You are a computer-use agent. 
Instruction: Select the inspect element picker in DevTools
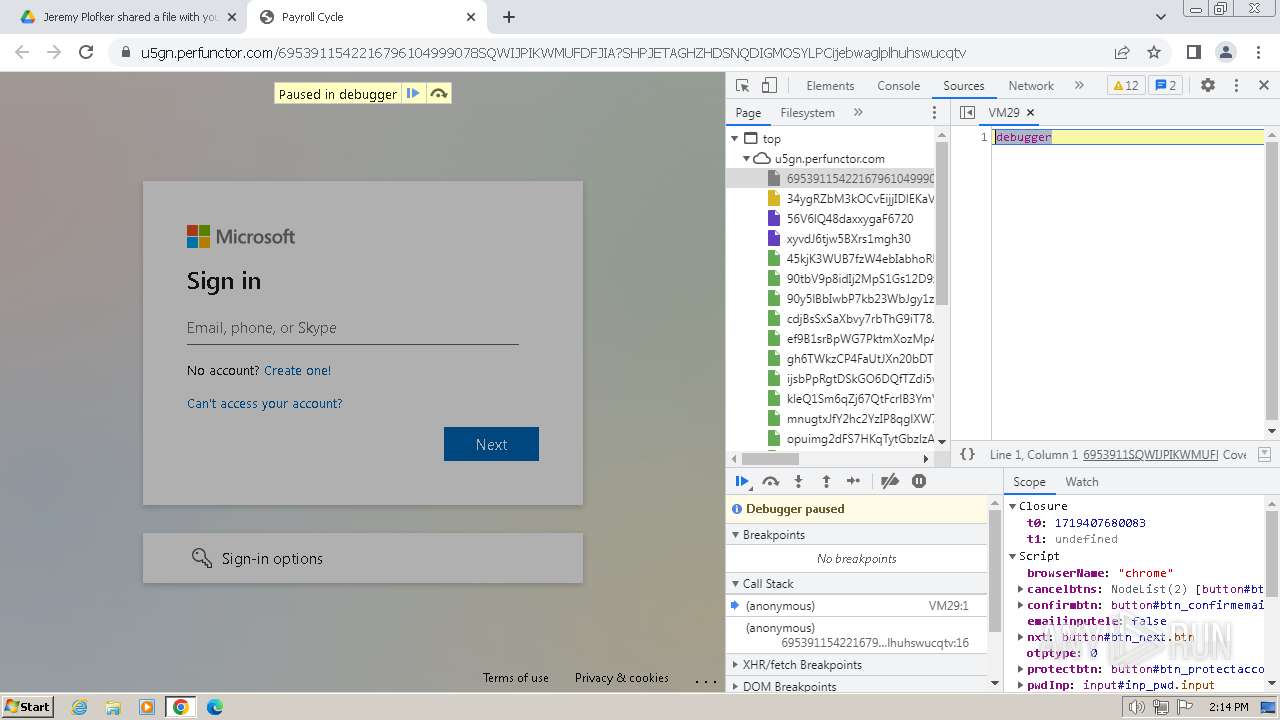(742, 86)
